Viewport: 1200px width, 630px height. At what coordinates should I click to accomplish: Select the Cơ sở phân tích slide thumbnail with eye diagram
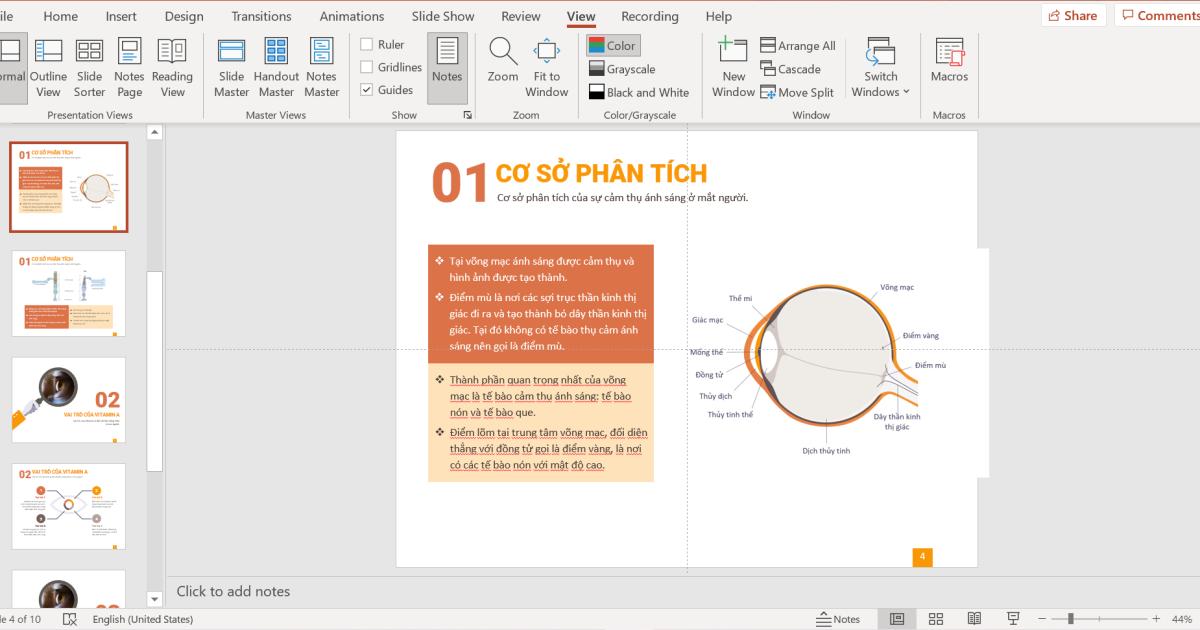tap(69, 186)
